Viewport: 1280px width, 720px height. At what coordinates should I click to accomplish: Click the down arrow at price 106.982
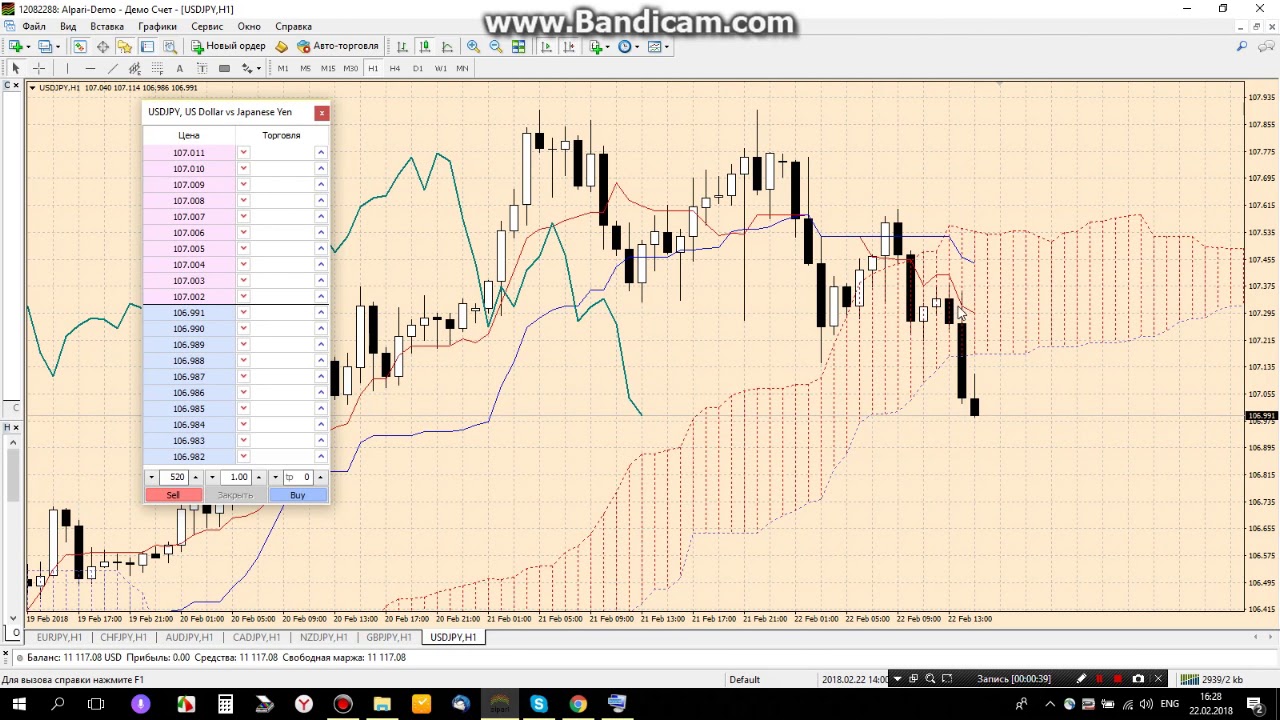pyautogui.click(x=243, y=457)
